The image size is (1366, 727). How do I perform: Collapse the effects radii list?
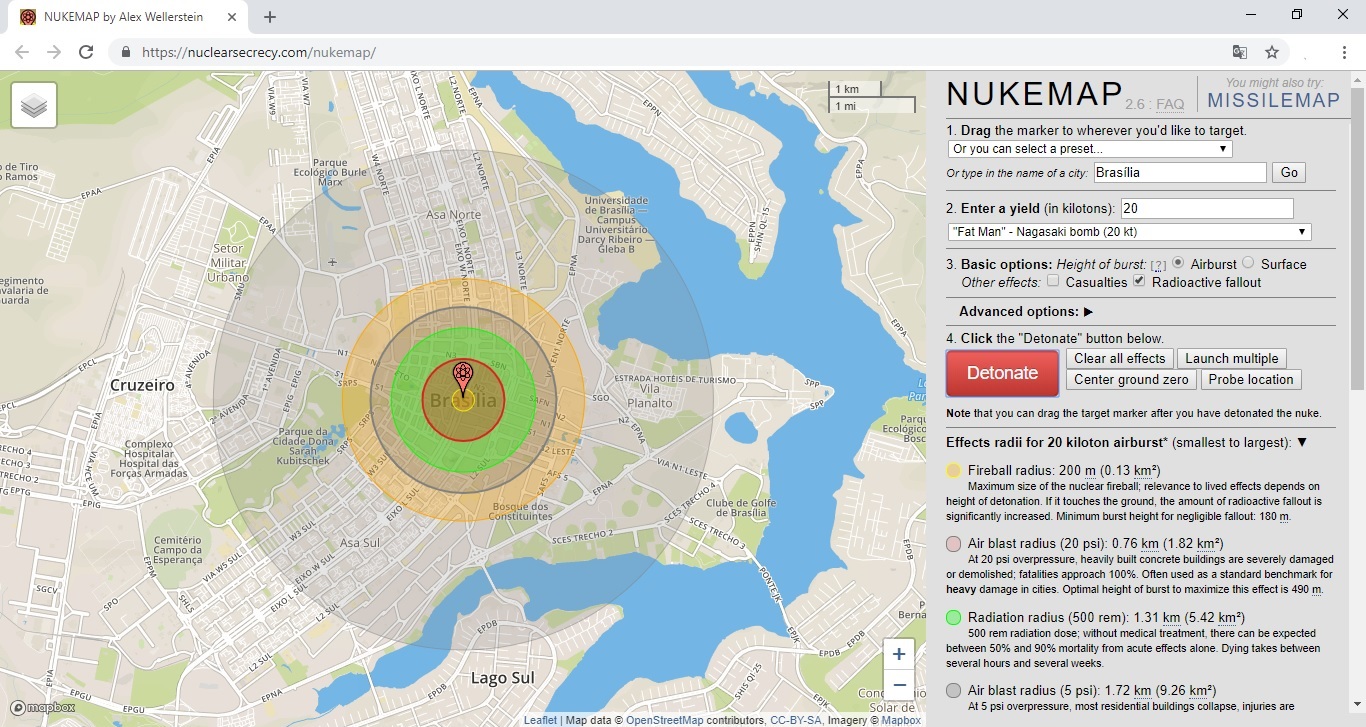[x=1302, y=442]
